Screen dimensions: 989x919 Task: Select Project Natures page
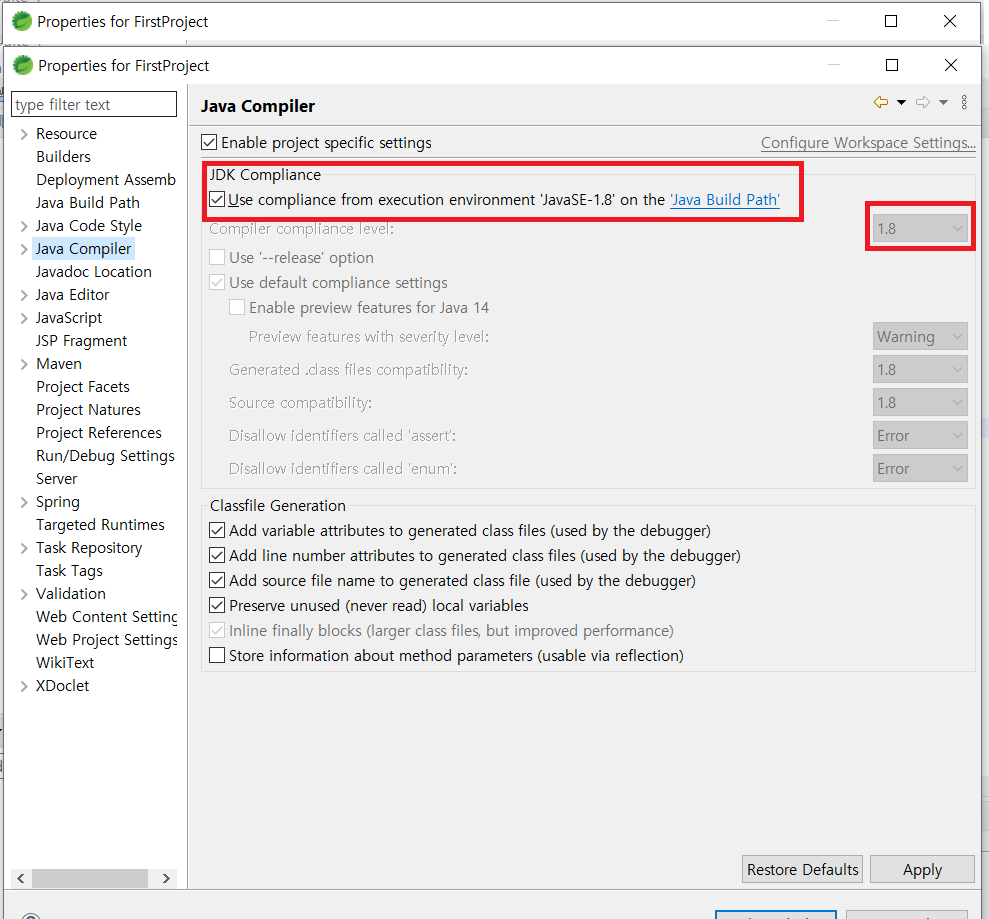pos(88,410)
